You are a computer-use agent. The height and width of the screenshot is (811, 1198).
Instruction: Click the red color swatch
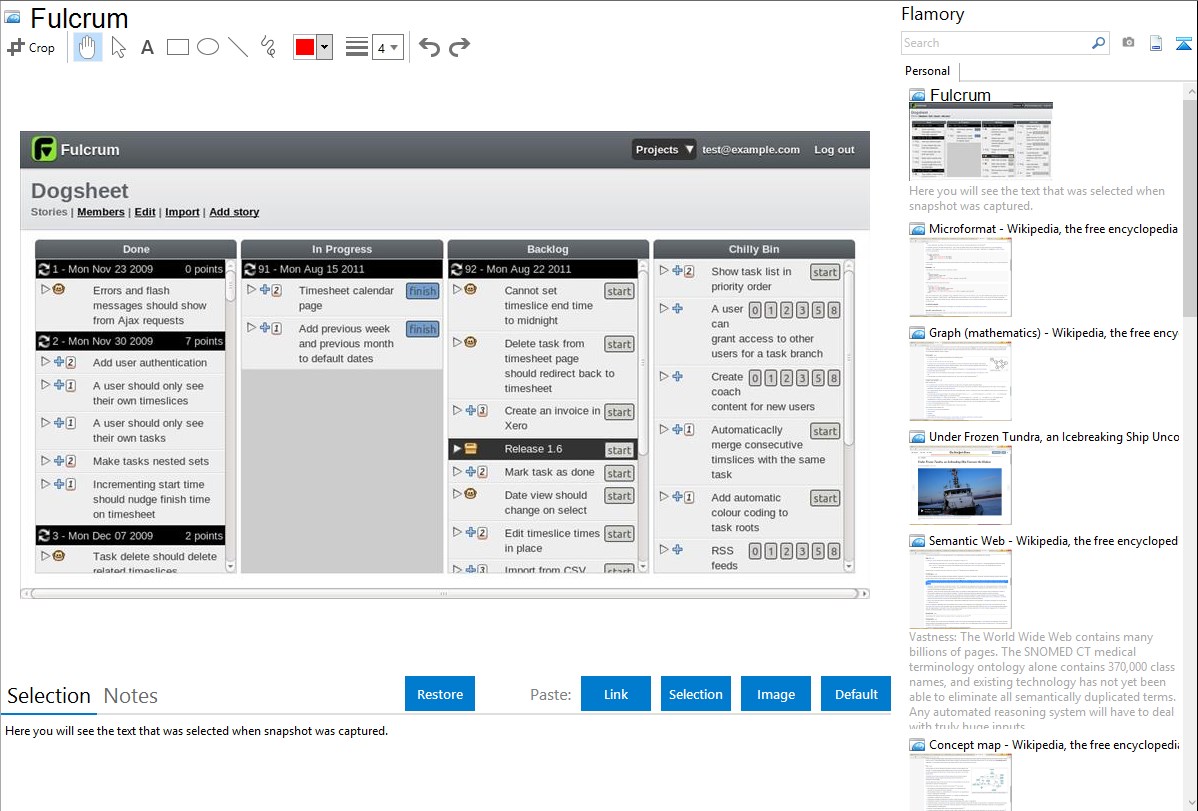pyautogui.click(x=305, y=47)
